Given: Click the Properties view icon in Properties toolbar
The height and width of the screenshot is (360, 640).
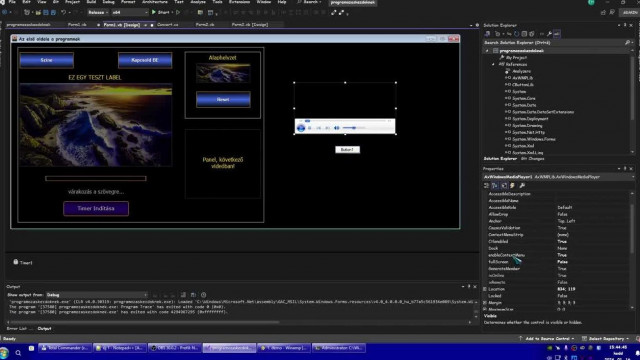Looking at the screenshot, I should pos(504,186).
